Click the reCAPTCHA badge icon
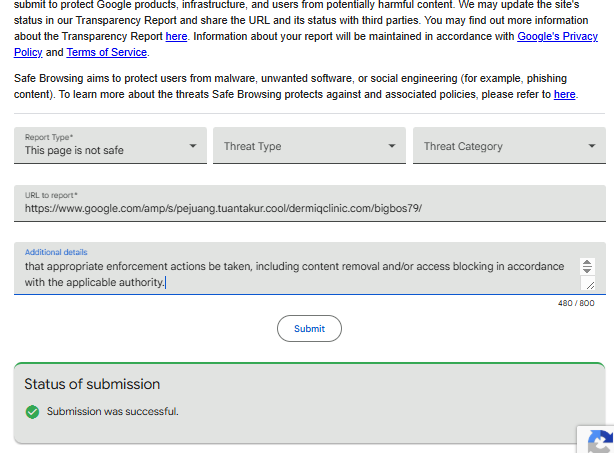This screenshot has height=453, width=614. pos(600,441)
